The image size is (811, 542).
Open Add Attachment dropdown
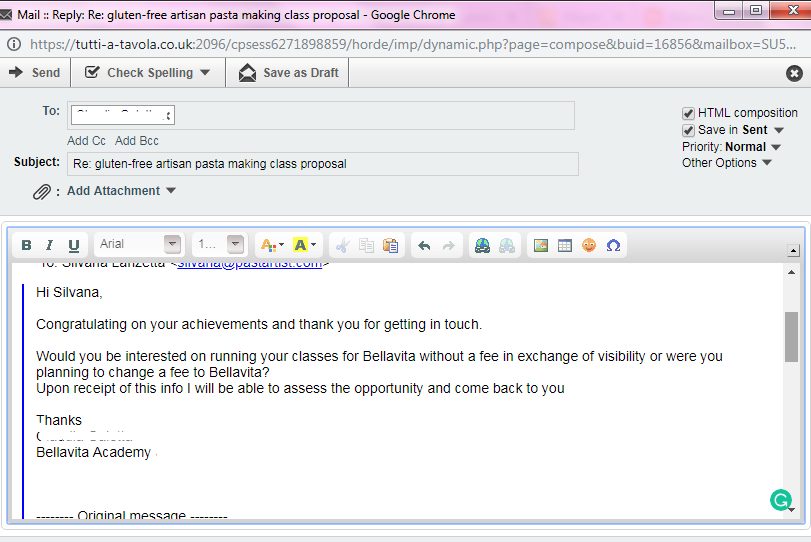[122, 191]
